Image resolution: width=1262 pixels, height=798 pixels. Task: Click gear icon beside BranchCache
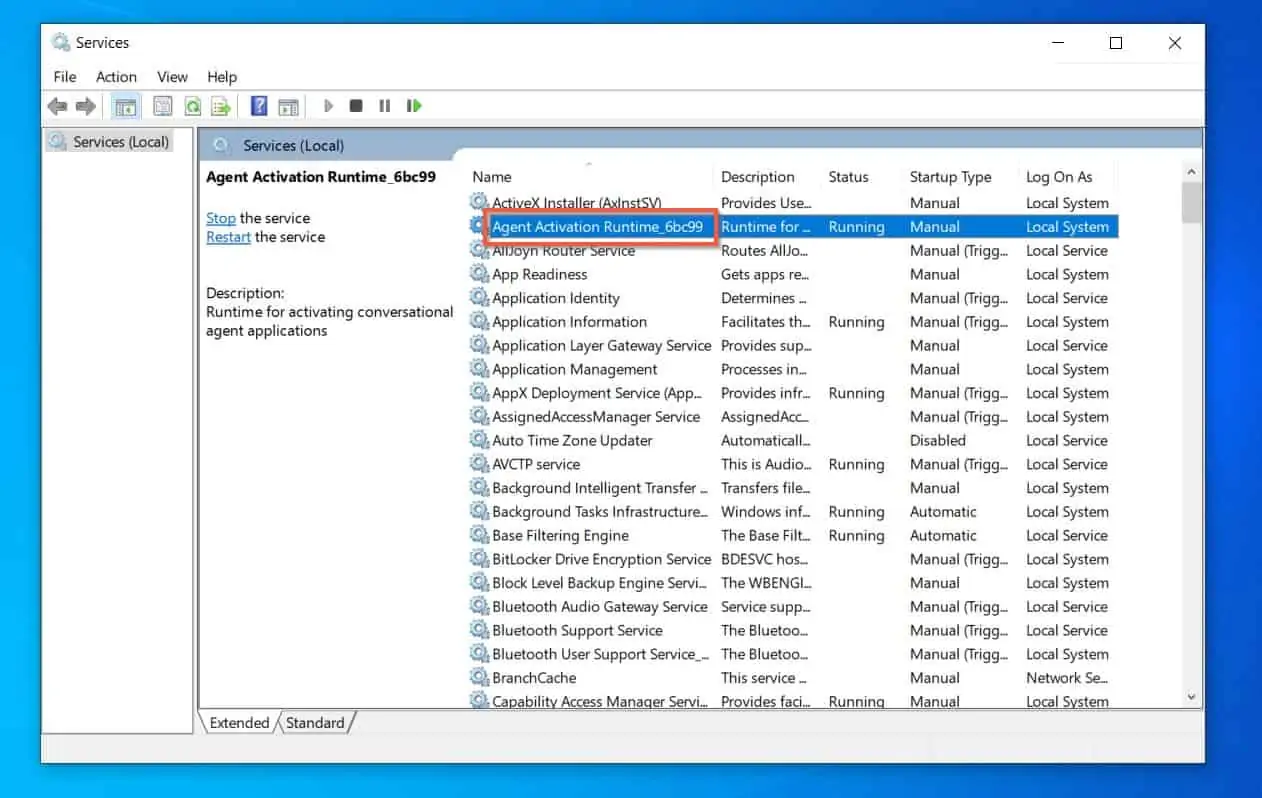point(479,677)
